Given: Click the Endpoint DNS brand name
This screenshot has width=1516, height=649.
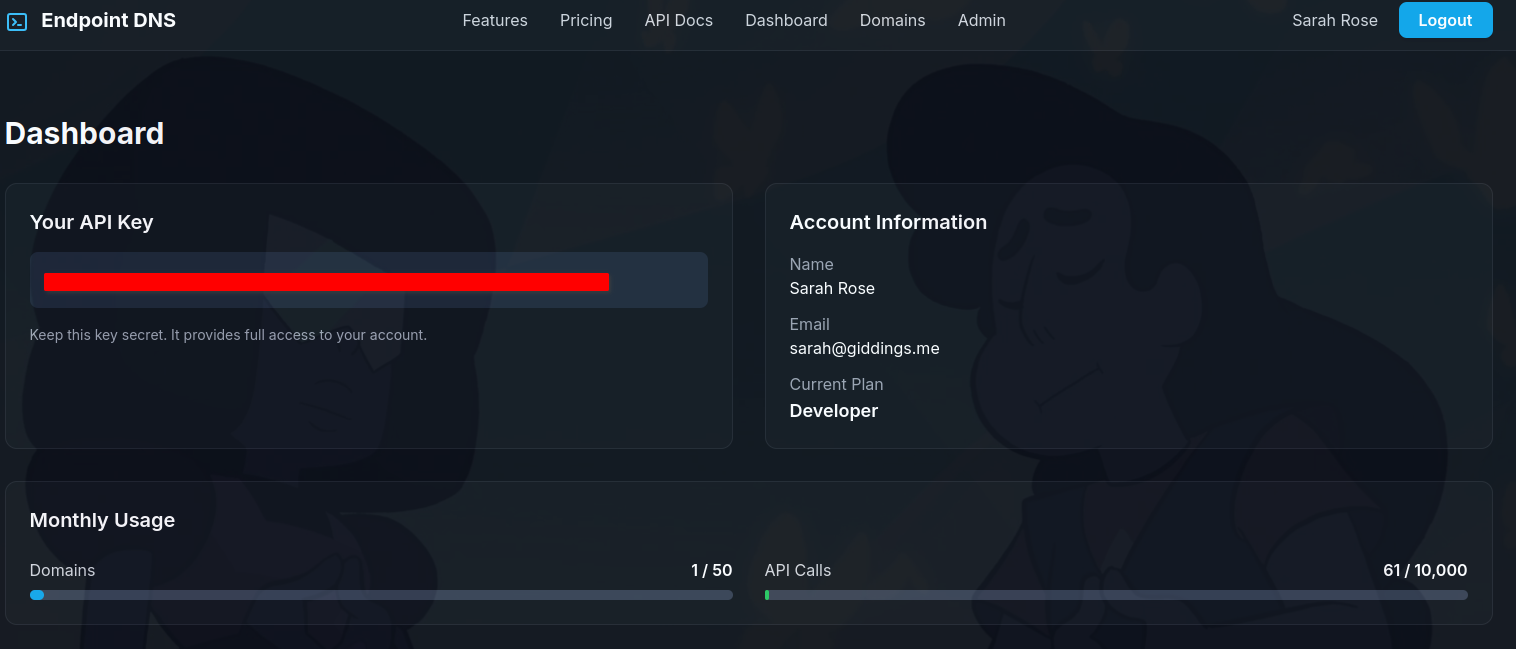Looking at the screenshot, I should [108, 20].
